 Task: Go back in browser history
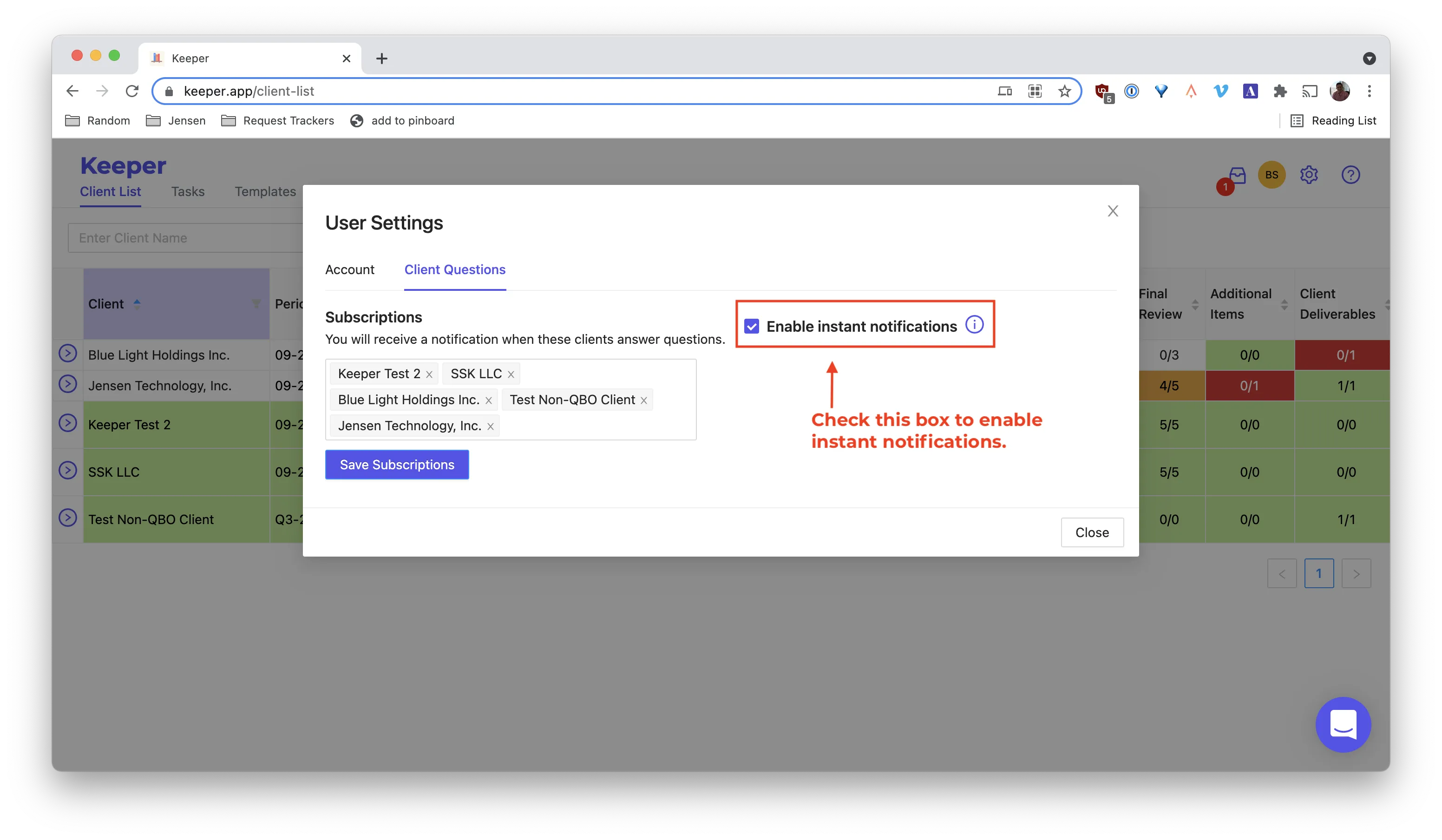tap(72, 91)
